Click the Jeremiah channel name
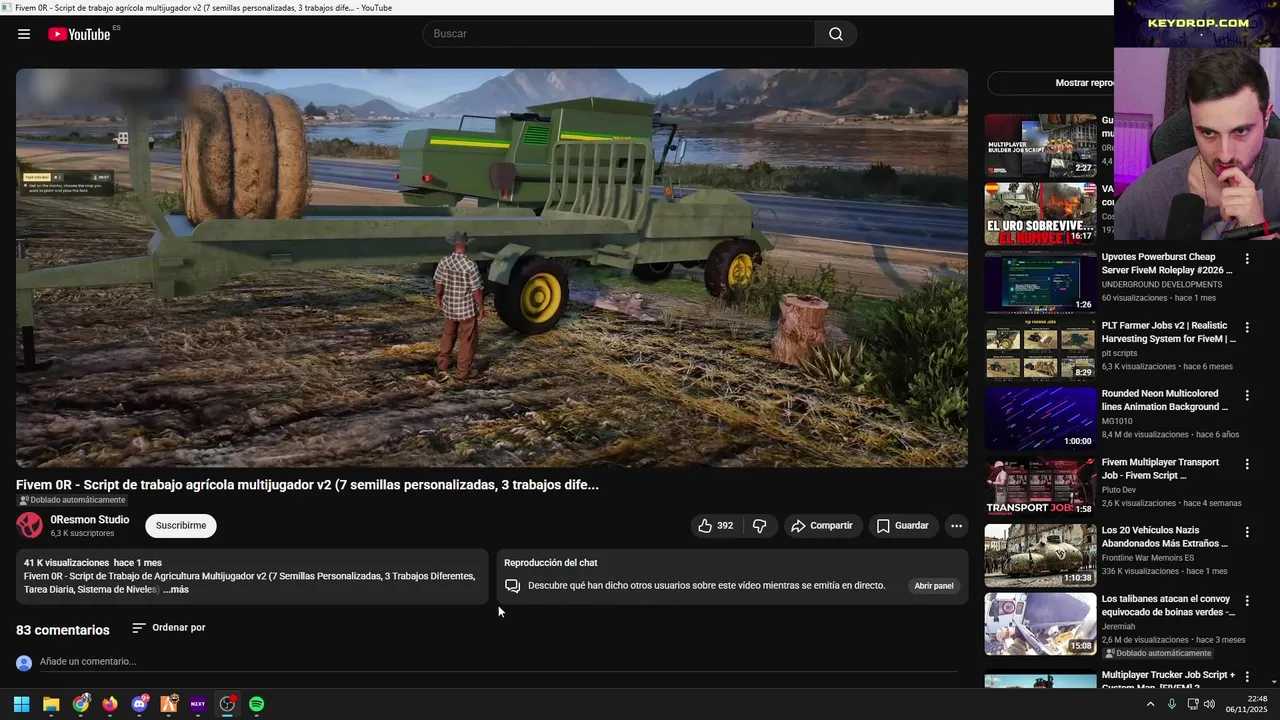The image size is (1280, 720). (x=1119, y=626)
